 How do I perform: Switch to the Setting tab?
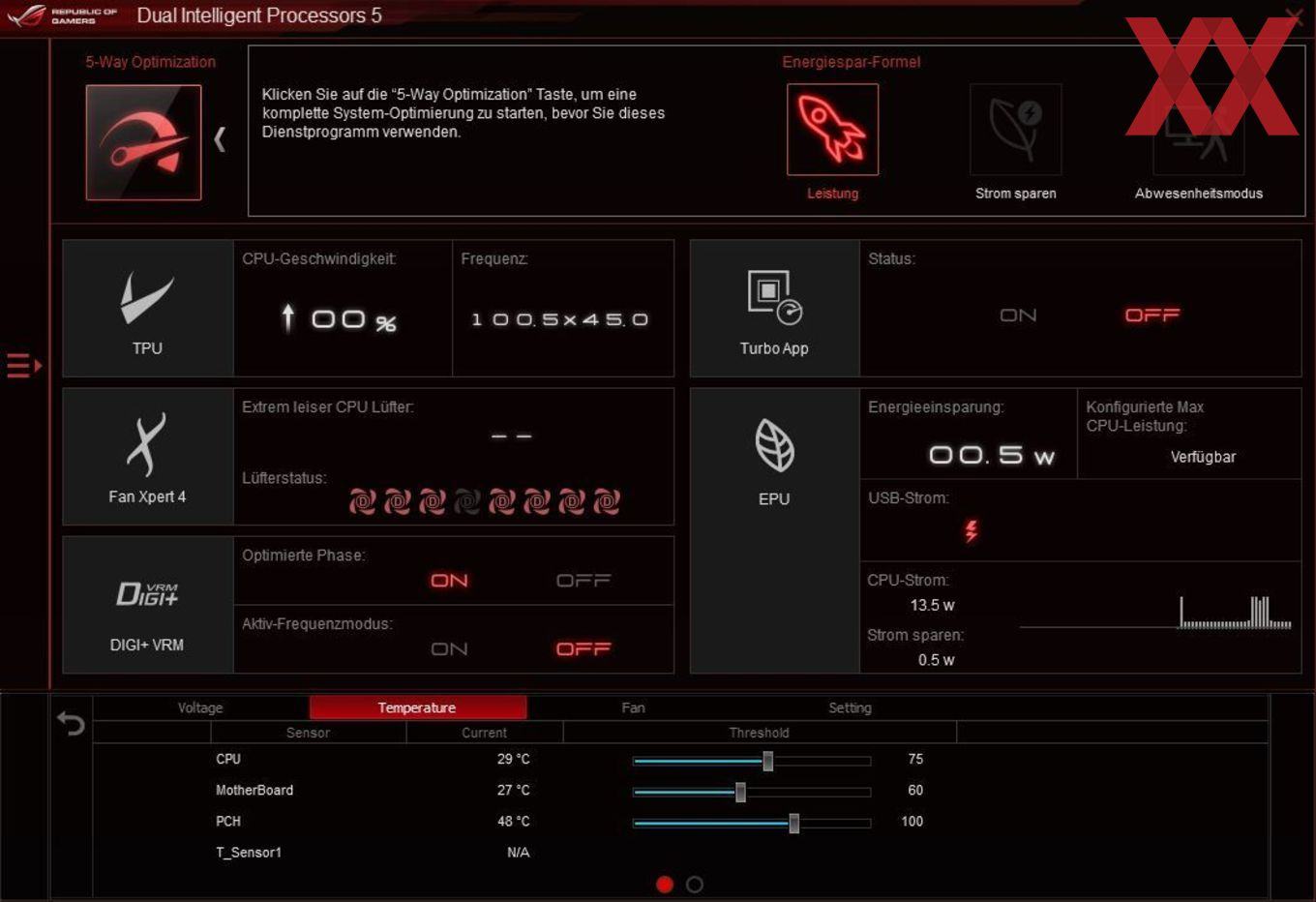click(850, 707)
